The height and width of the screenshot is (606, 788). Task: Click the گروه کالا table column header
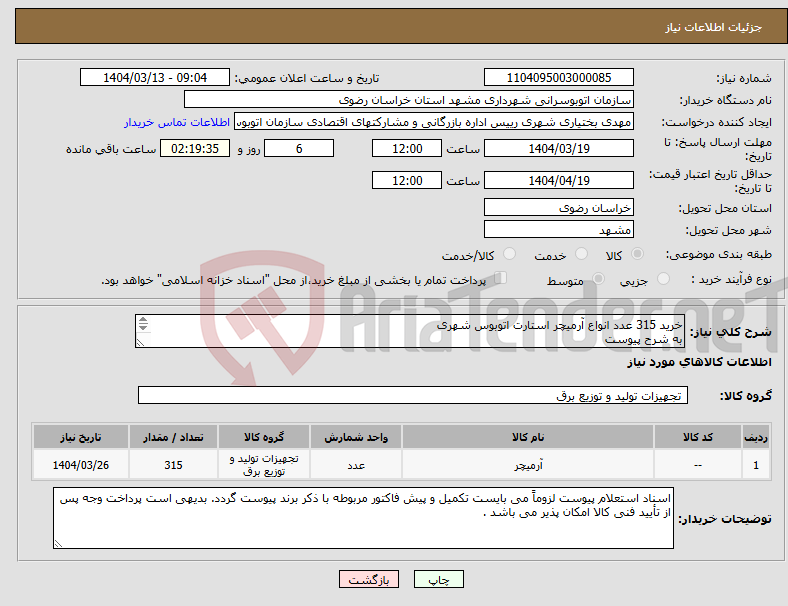click(x=264, y=437)
